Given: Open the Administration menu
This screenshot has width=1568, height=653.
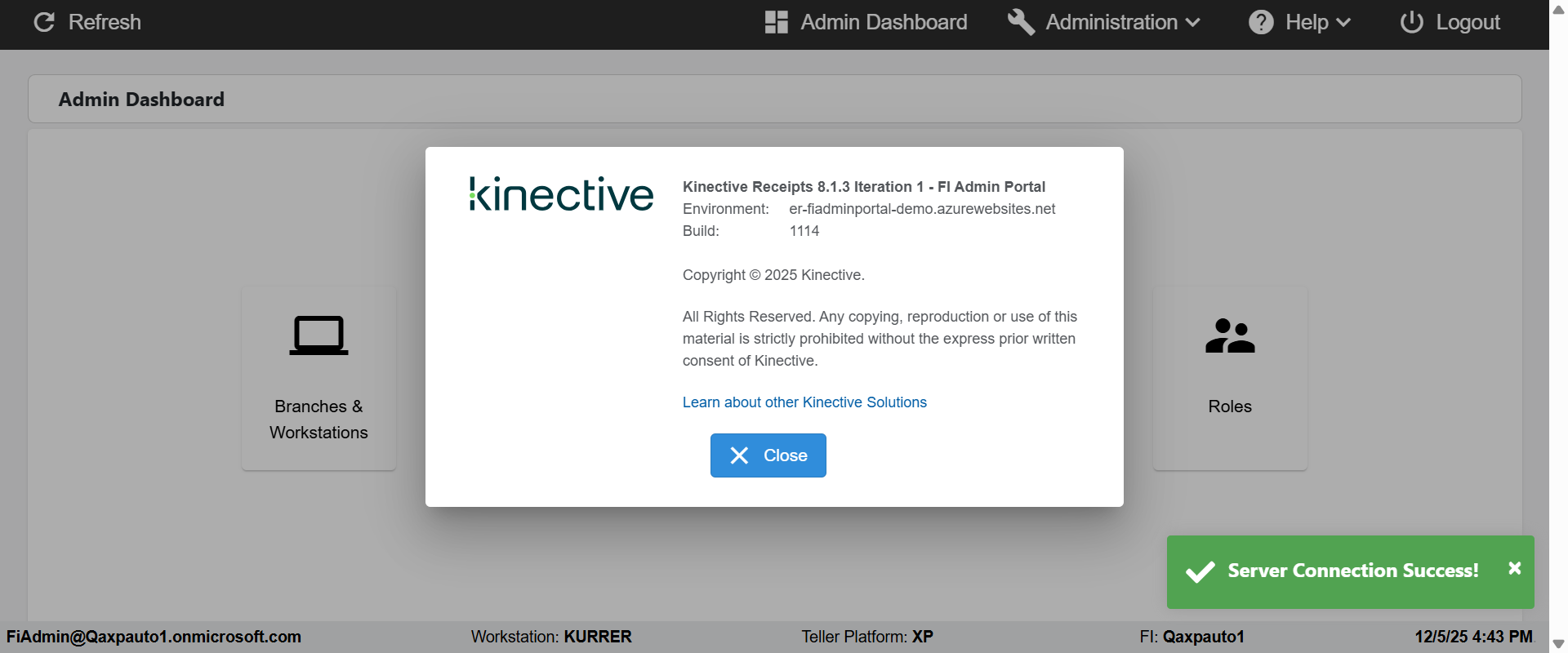Looking at the screenshot, I should (x=1104, y=22).
